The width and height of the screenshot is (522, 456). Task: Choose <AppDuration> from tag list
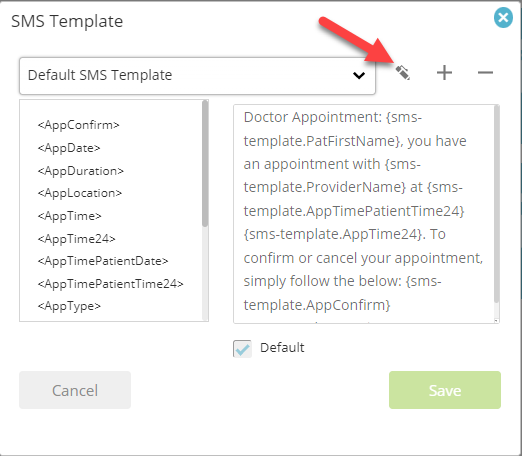click(81, 171)
